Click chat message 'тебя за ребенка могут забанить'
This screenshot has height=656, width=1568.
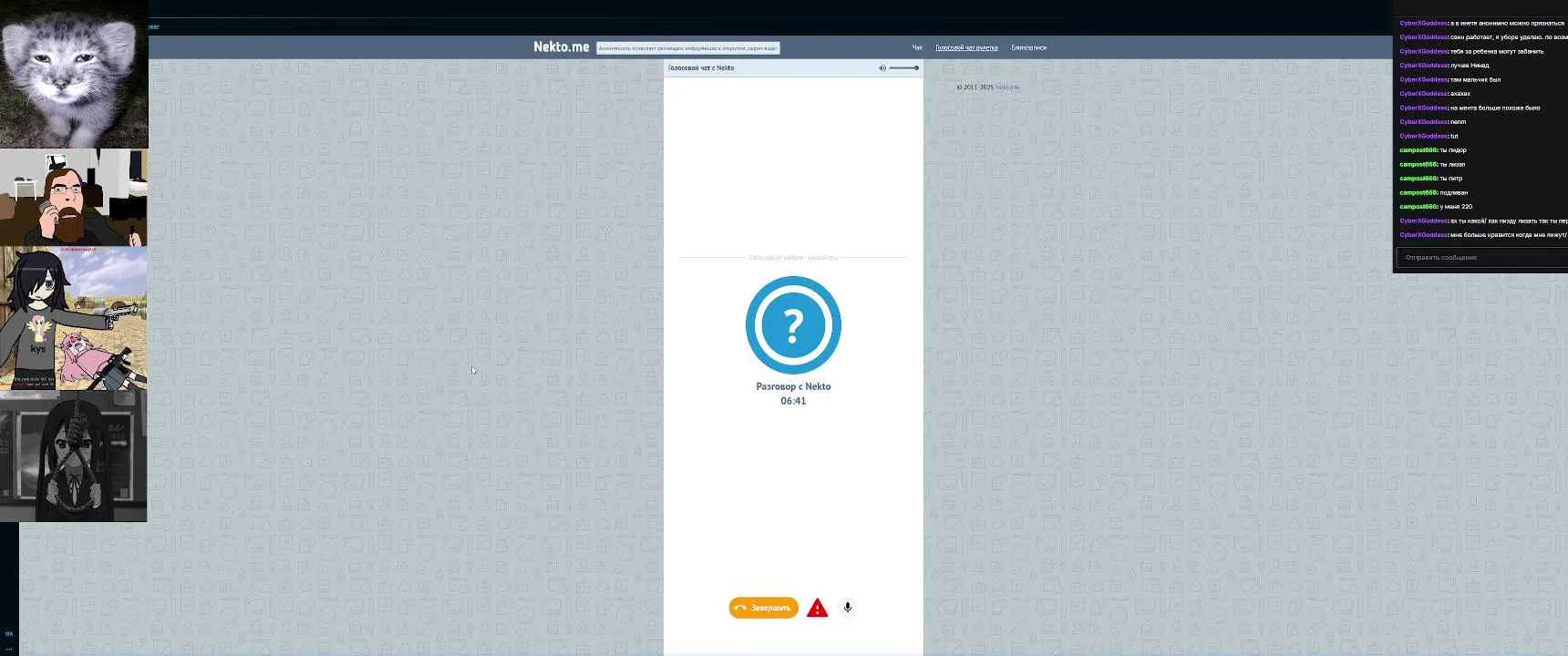pyautogui.click(x=1497, y=51)
